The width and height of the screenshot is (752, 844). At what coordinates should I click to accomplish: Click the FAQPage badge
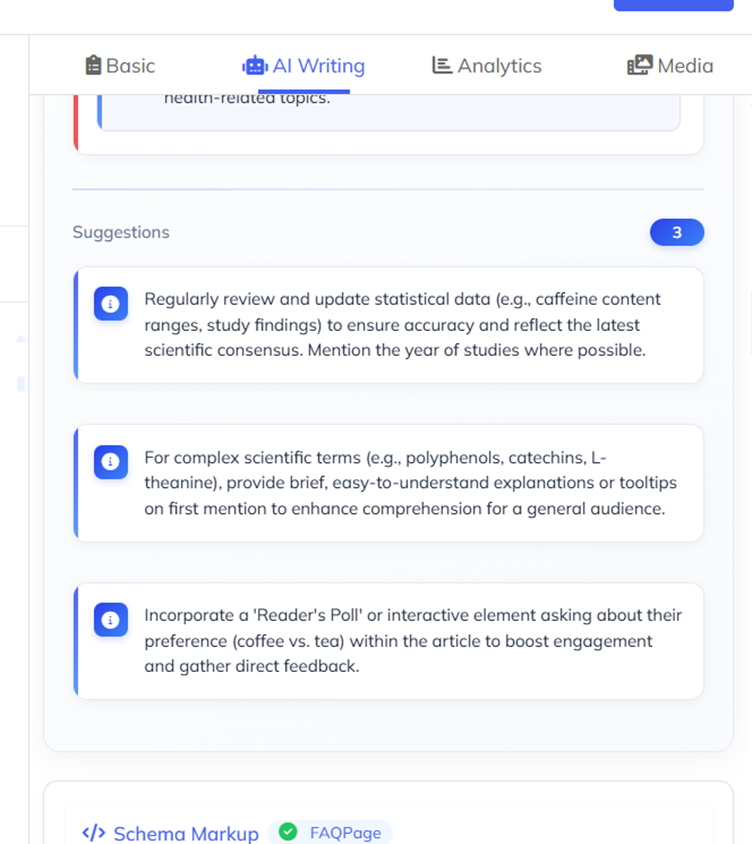pos(331,832)
